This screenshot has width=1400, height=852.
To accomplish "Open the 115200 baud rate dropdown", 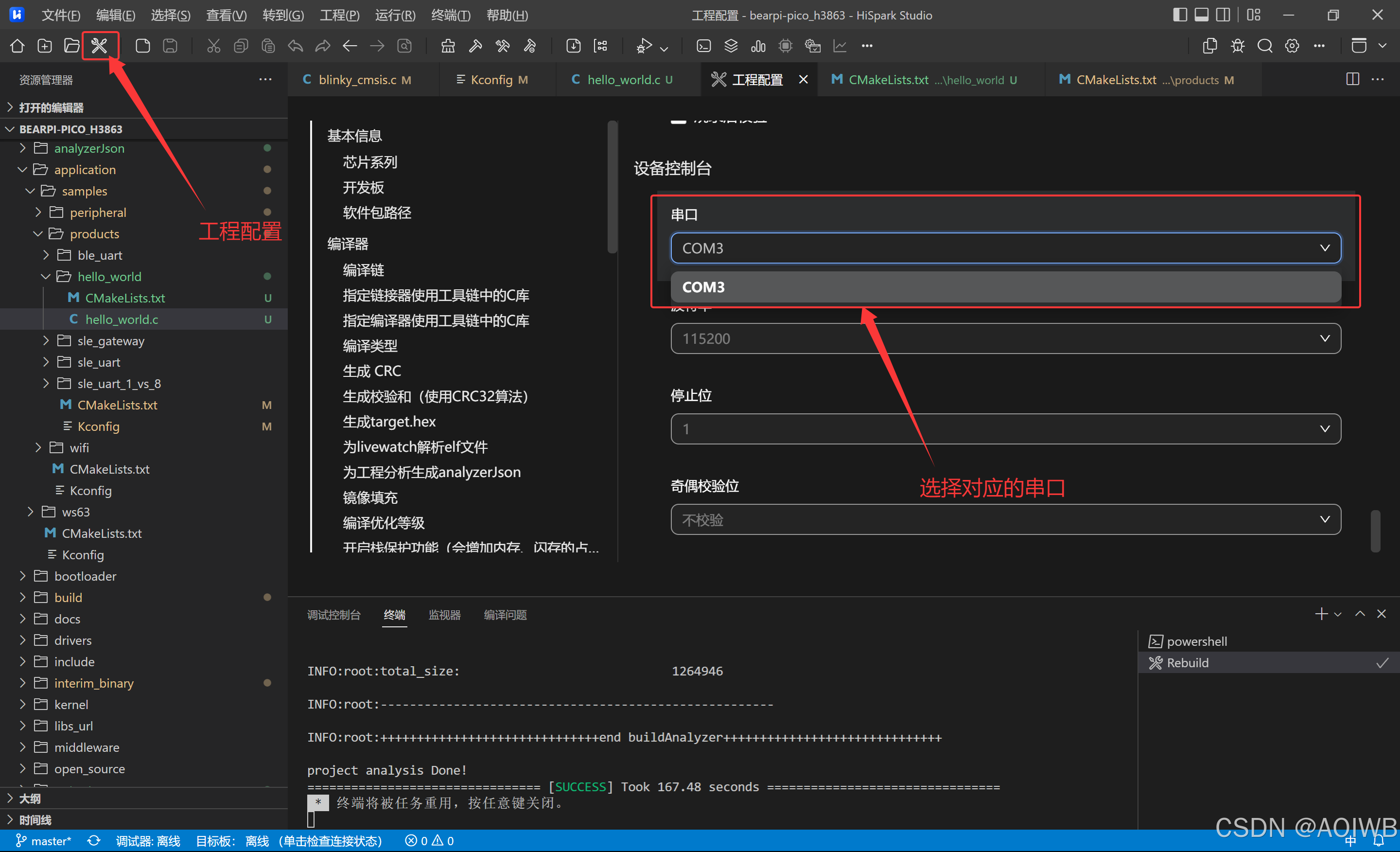I will click(x=1005, y=339).
